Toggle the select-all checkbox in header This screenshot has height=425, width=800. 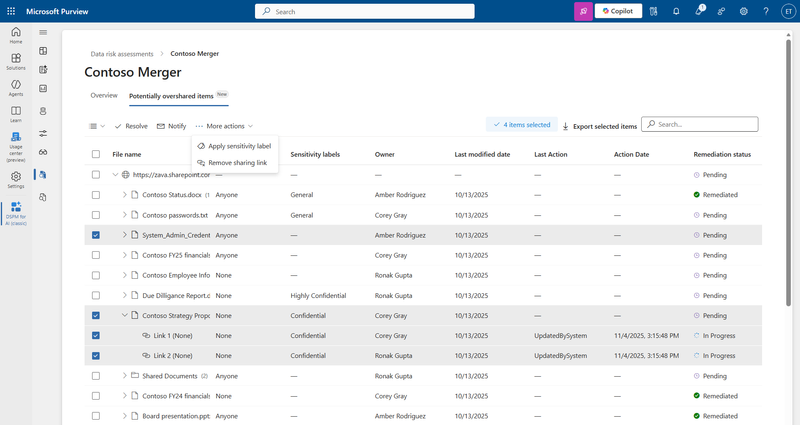pyautogui.click(x=96, y=155)
